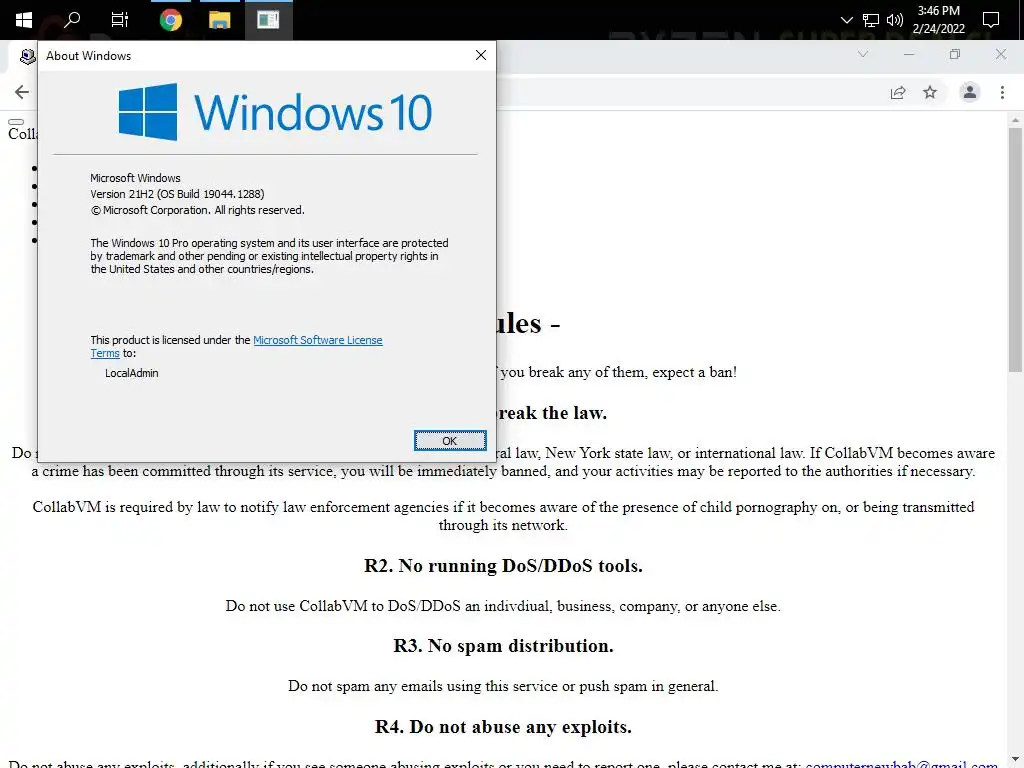Click the 'Do not use CollabVM to DoS/DDoS' paragraph
Screen dimensions: 1024x768
(x=503, y=606)
